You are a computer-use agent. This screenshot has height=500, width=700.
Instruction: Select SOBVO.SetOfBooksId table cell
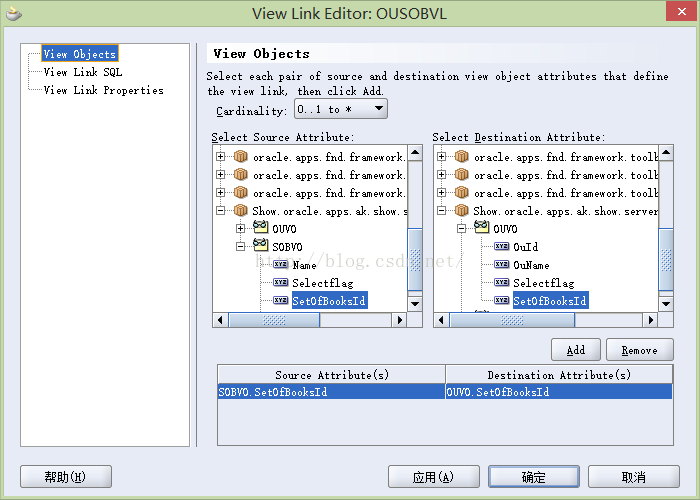pyautogui.click(x=331, y=392)
